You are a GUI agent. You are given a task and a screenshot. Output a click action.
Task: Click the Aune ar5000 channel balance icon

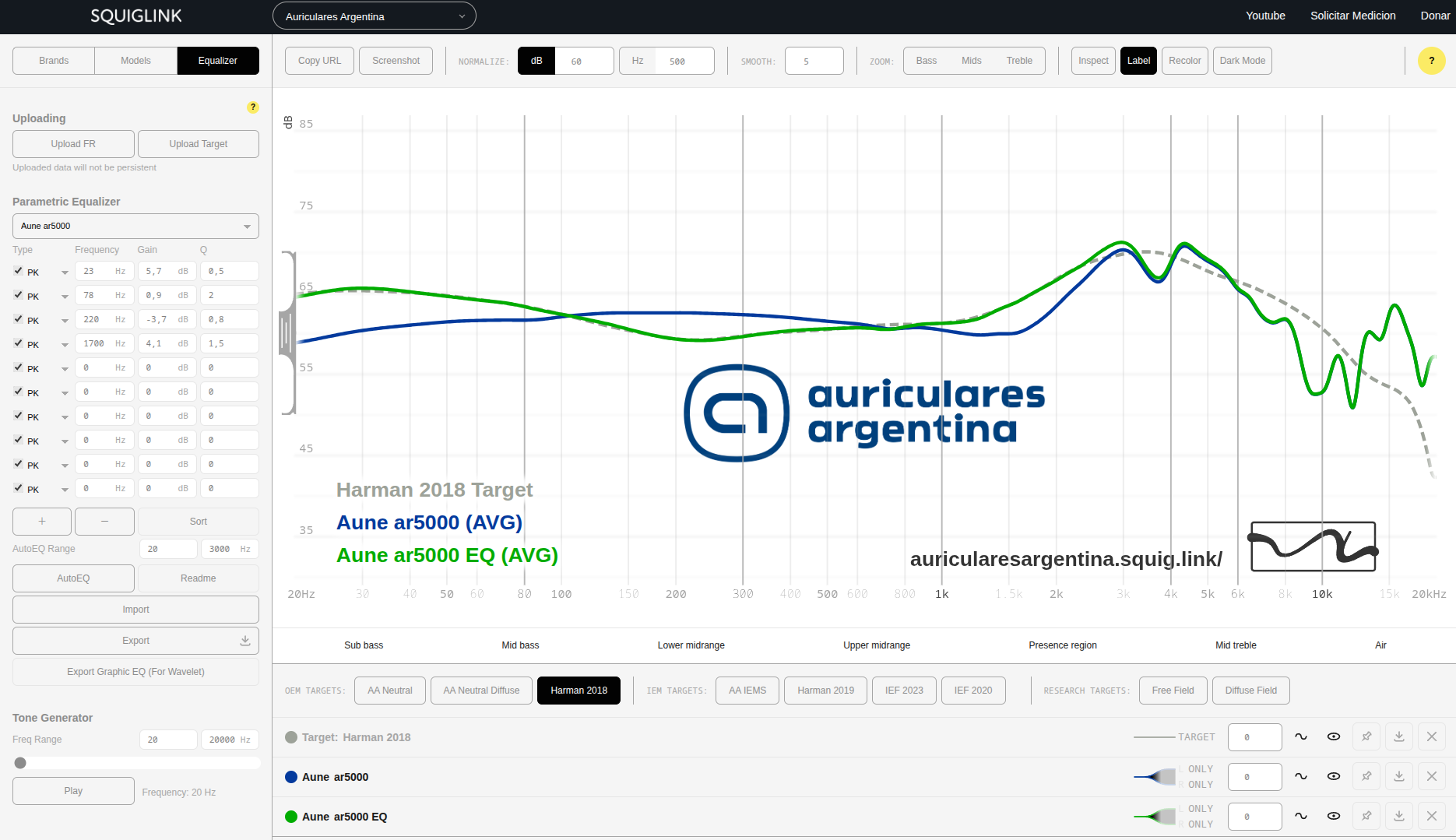click(x=1155, y=776)
